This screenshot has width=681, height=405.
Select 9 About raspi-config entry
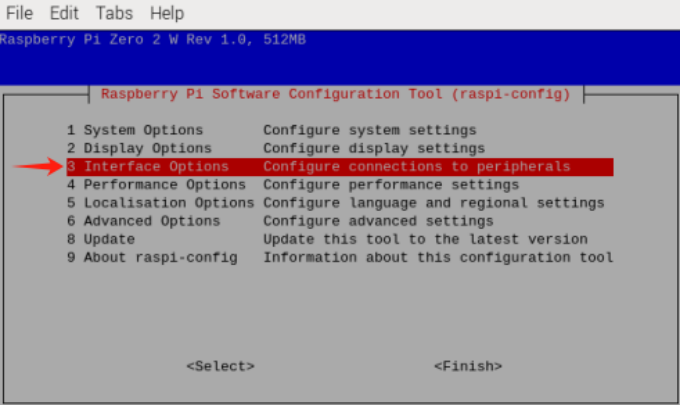(152, 257)
